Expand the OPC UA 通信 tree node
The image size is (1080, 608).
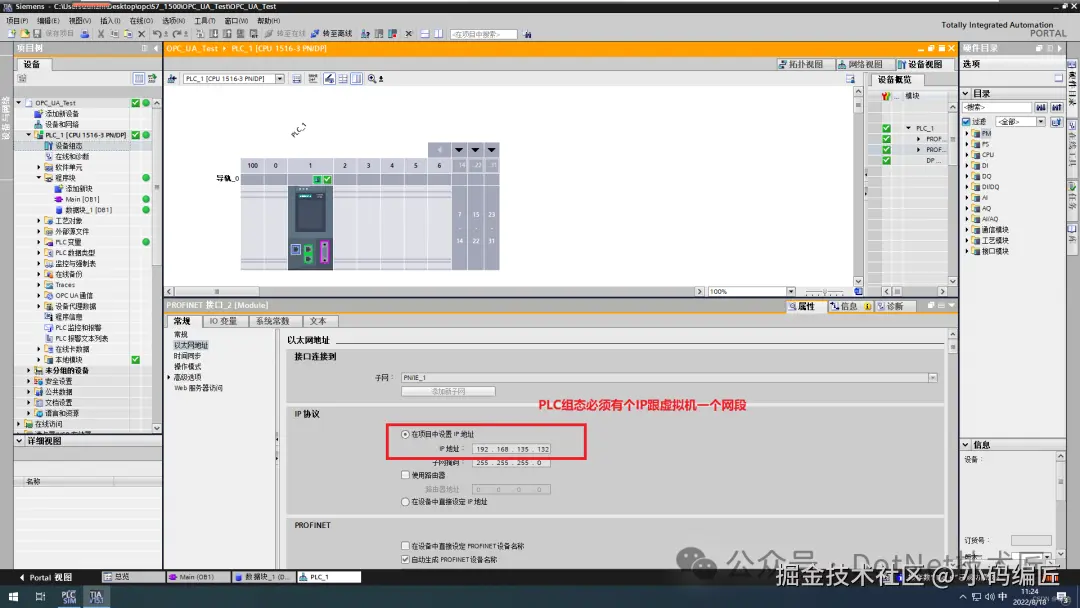pos(39,295)
